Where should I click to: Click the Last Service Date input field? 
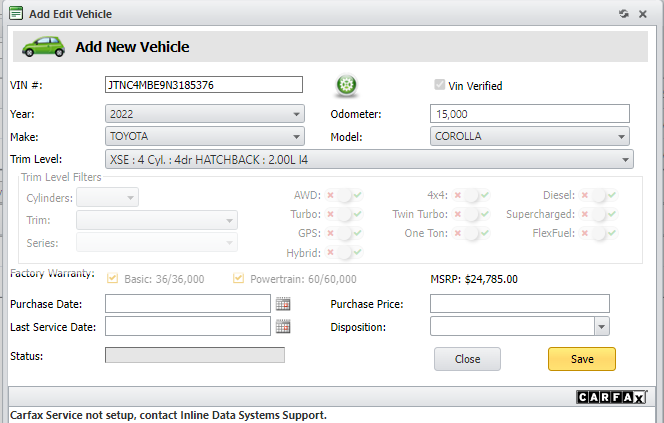point(188,326)
